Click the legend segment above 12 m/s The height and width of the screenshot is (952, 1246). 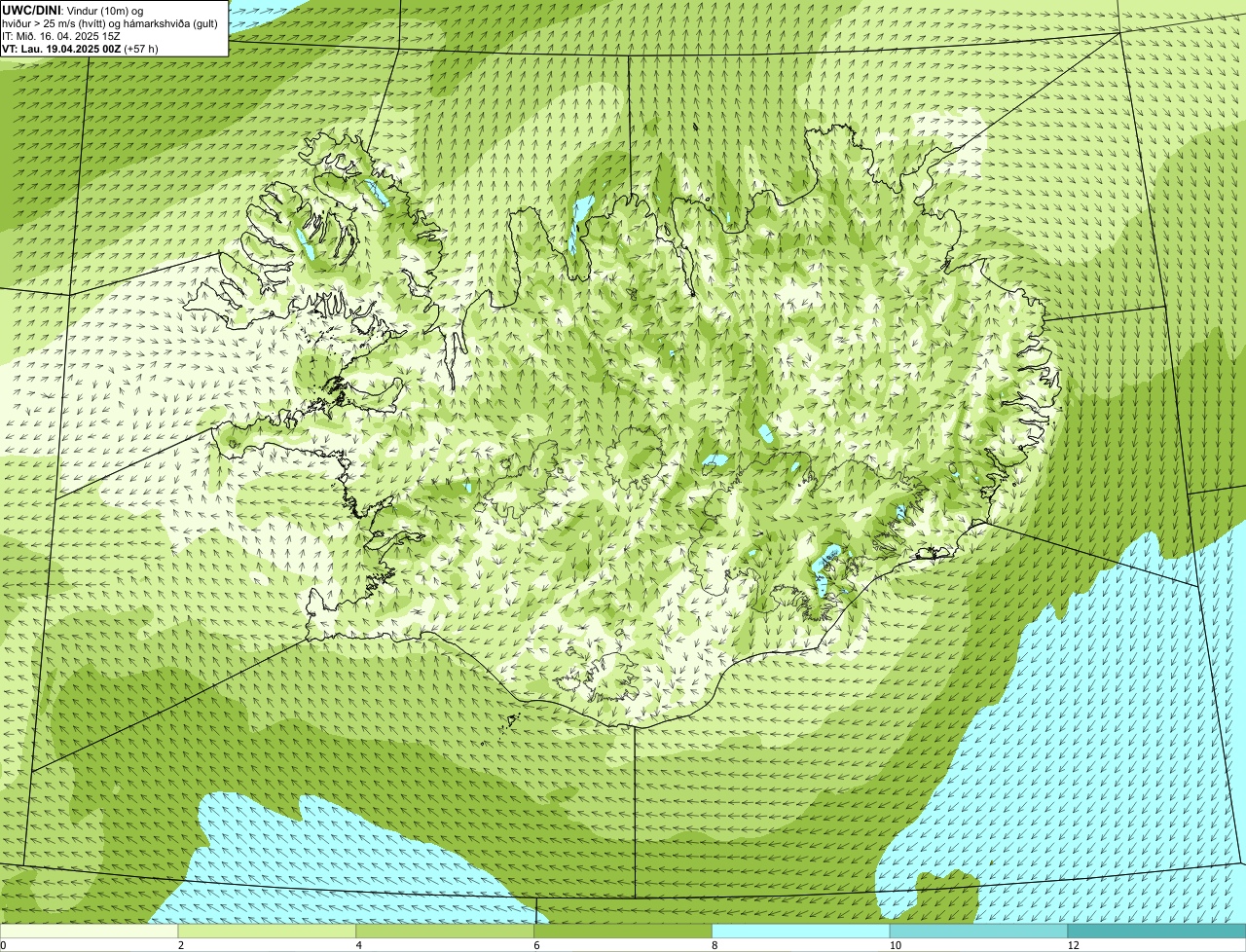tap(1156, 932)
